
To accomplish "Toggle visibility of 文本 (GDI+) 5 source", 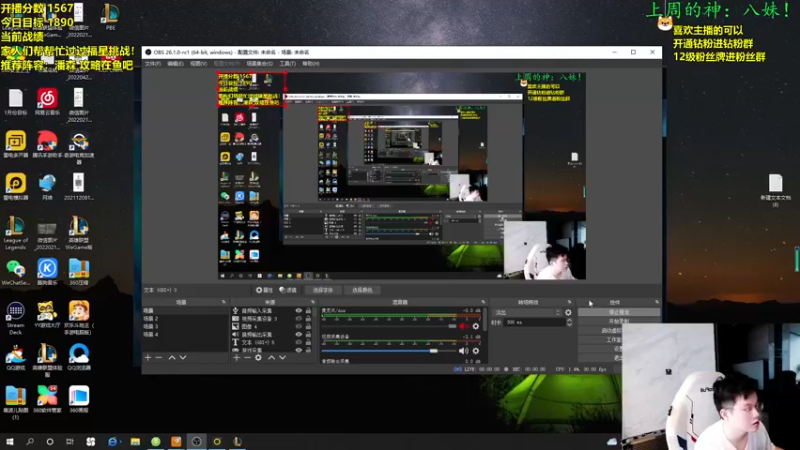I will point(298,342).
